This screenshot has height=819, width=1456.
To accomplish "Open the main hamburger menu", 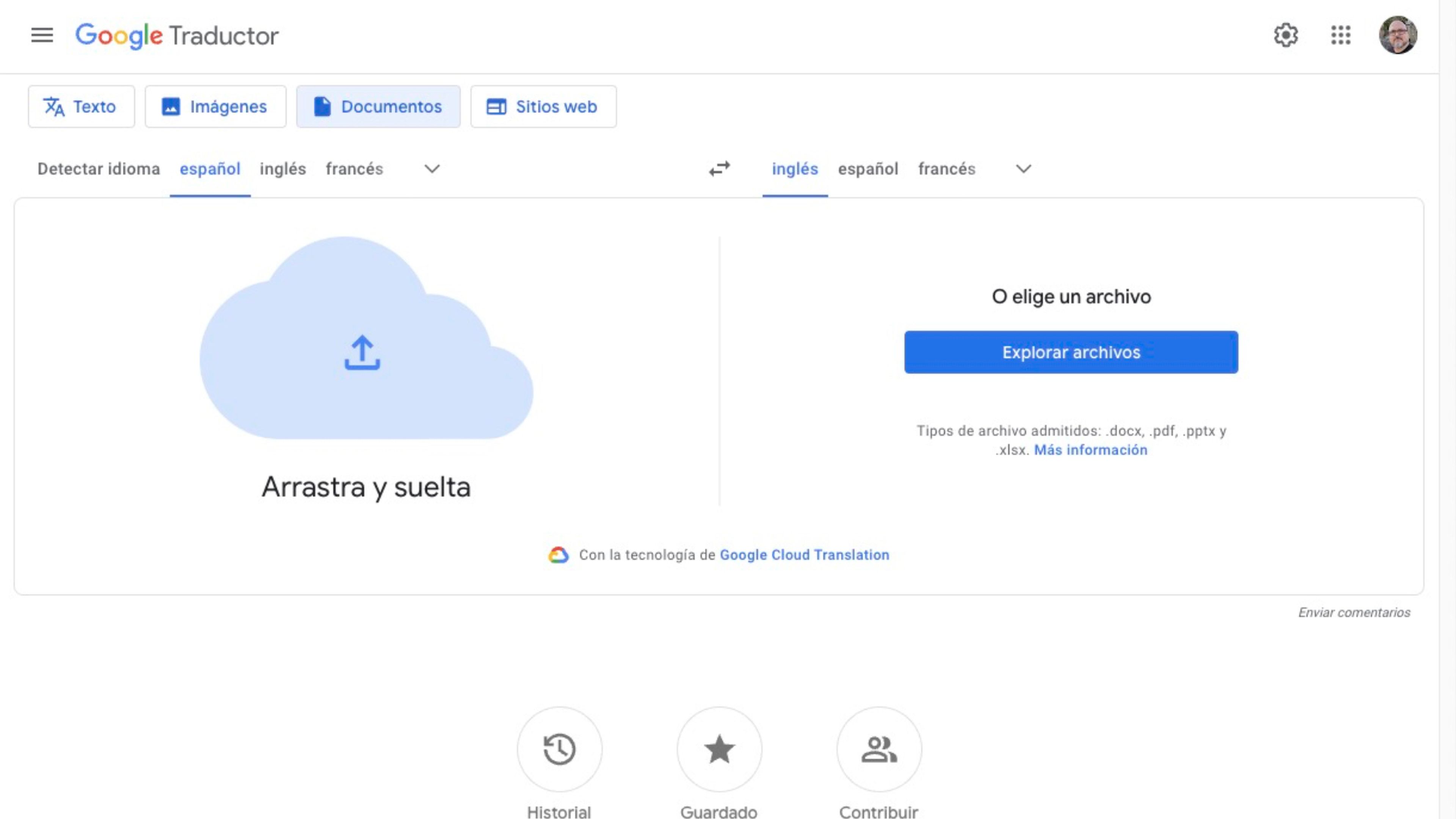I will pos(42,36).
